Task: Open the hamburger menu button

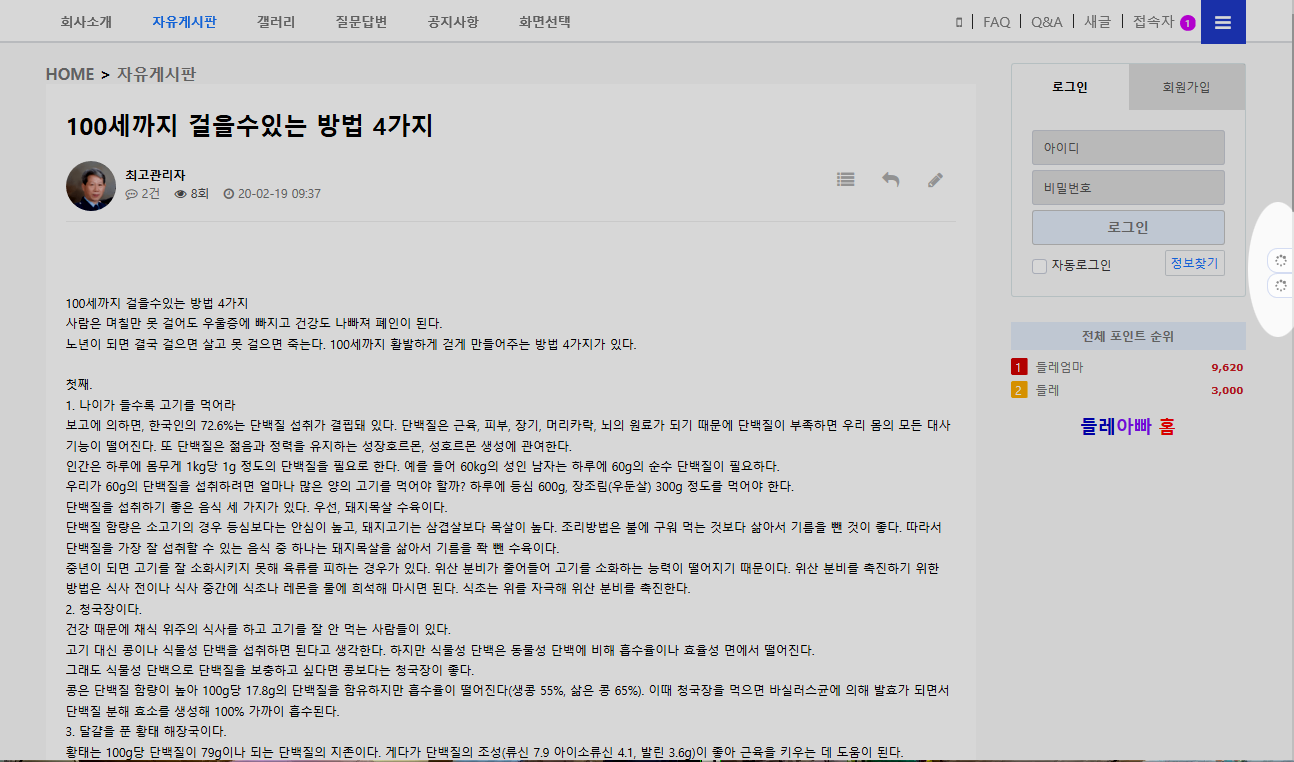Action: click(1222, 22)
